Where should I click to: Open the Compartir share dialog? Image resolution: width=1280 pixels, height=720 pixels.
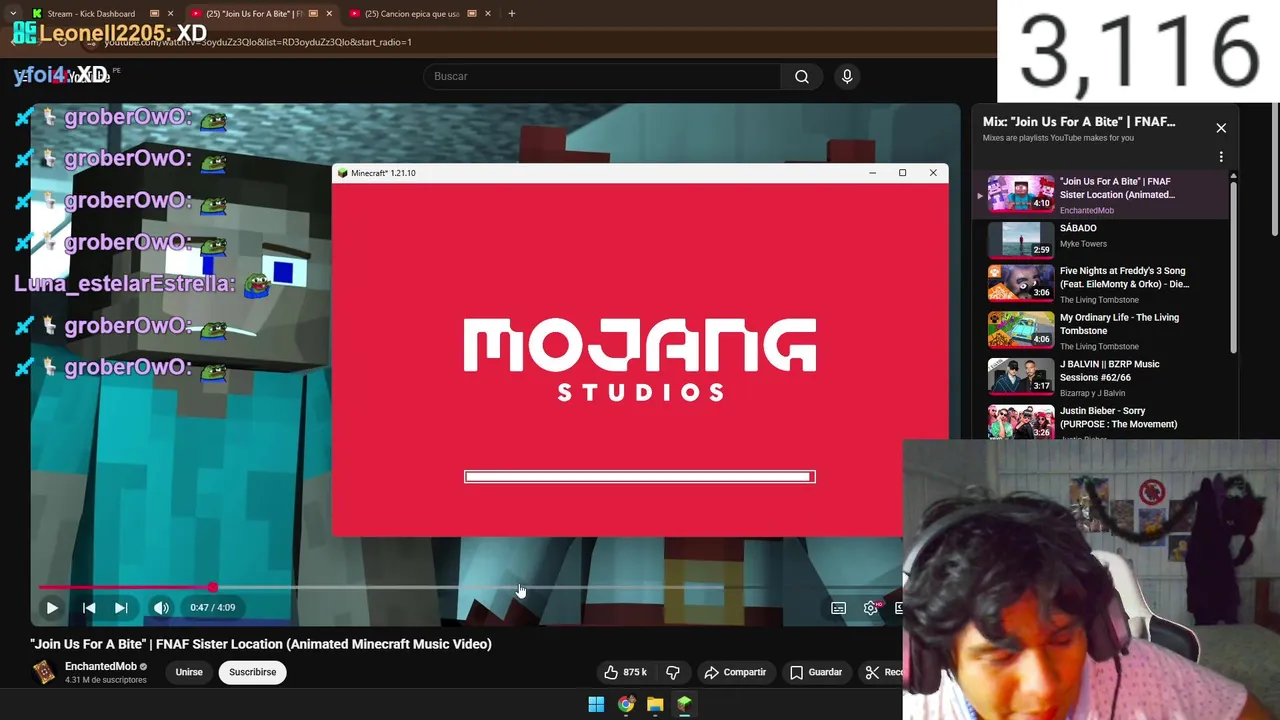coord(735,672)
